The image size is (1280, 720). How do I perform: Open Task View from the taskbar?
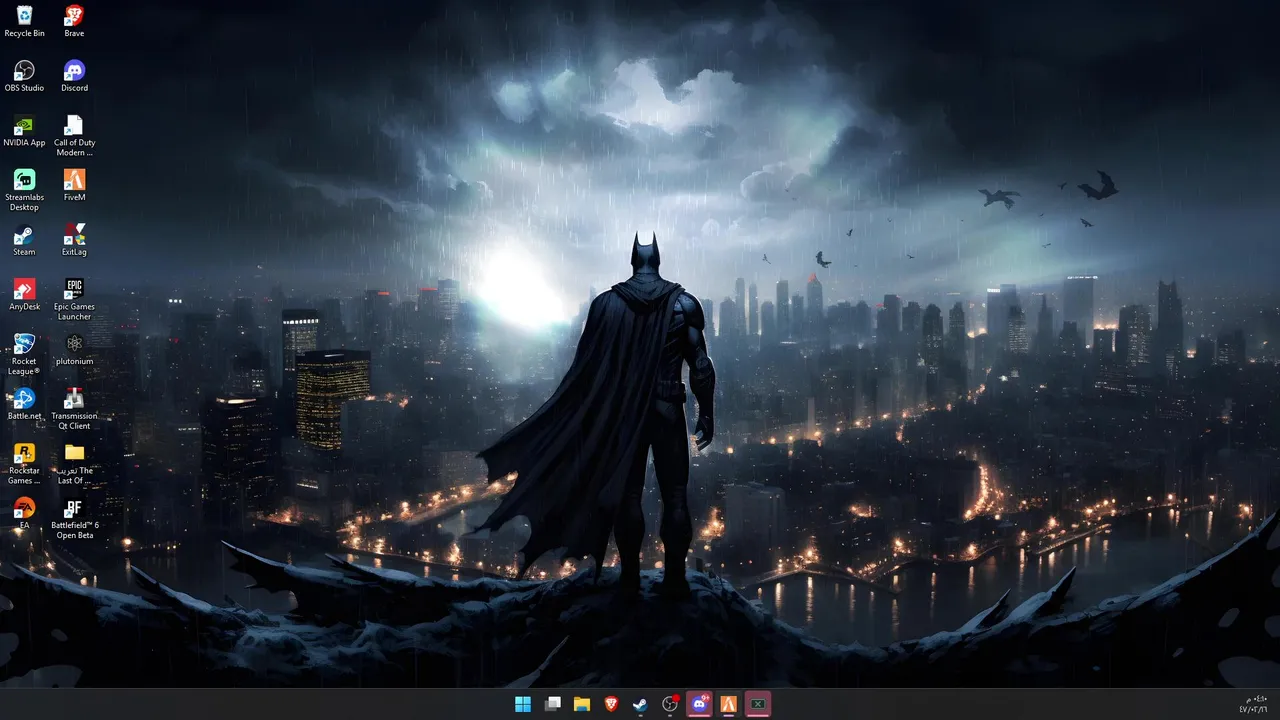pos(552,704)
